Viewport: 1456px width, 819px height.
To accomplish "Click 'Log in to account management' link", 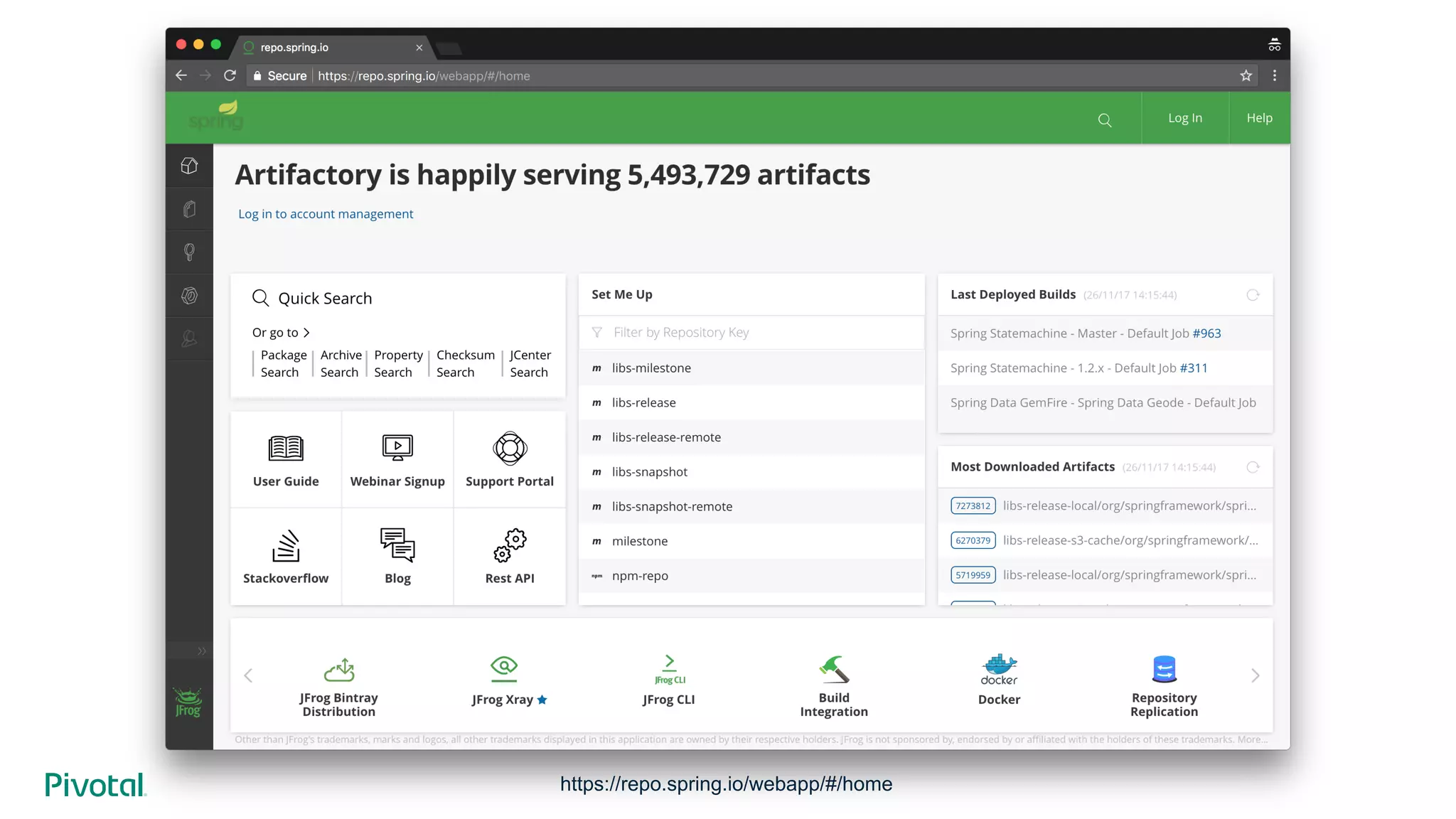I will pos(326,214).
